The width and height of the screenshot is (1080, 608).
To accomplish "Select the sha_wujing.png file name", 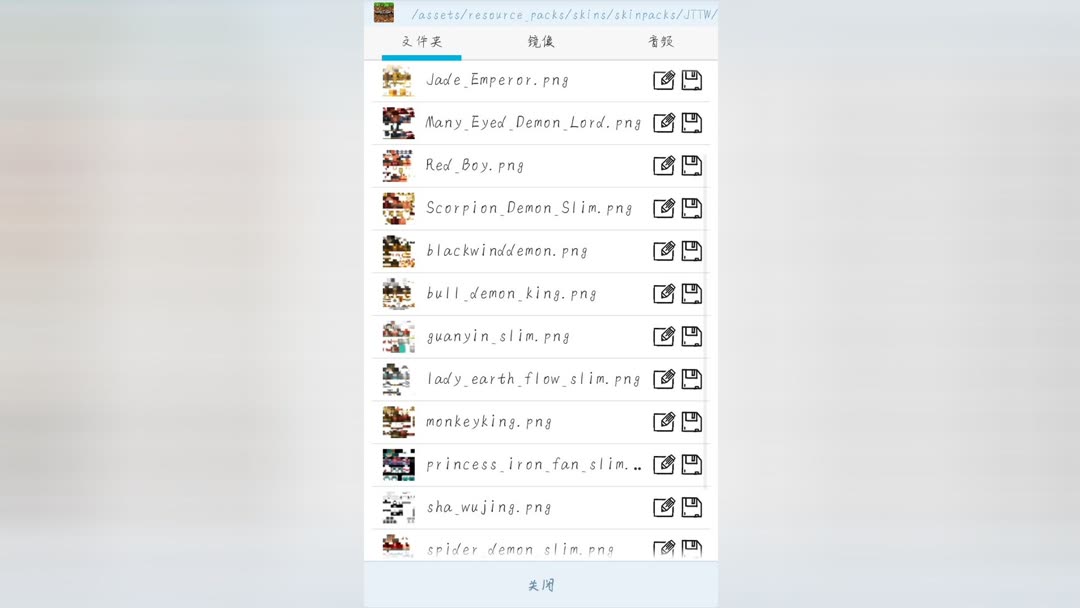I will click(488, 507).
